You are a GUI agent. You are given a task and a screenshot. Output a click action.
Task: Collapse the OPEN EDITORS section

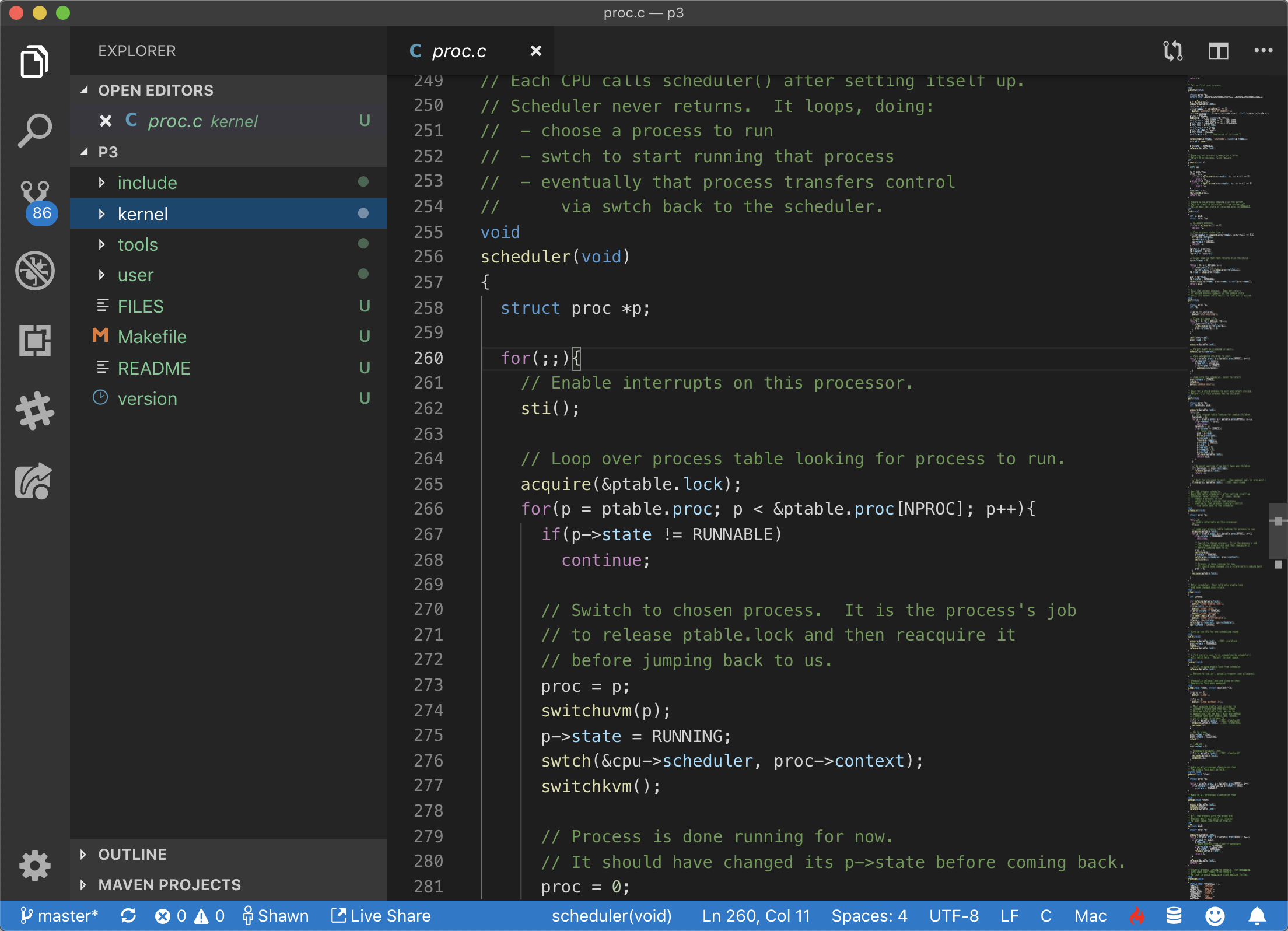(155, 90)
